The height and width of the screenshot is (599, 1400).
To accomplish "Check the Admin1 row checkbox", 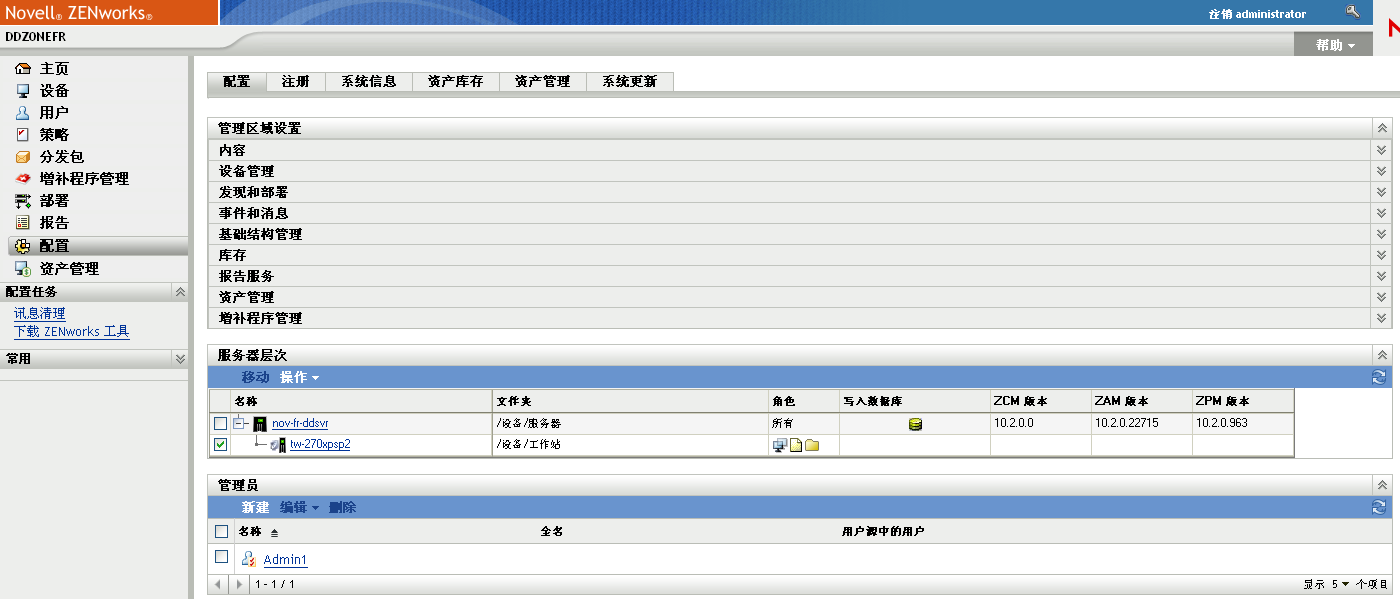I will 222,557.
